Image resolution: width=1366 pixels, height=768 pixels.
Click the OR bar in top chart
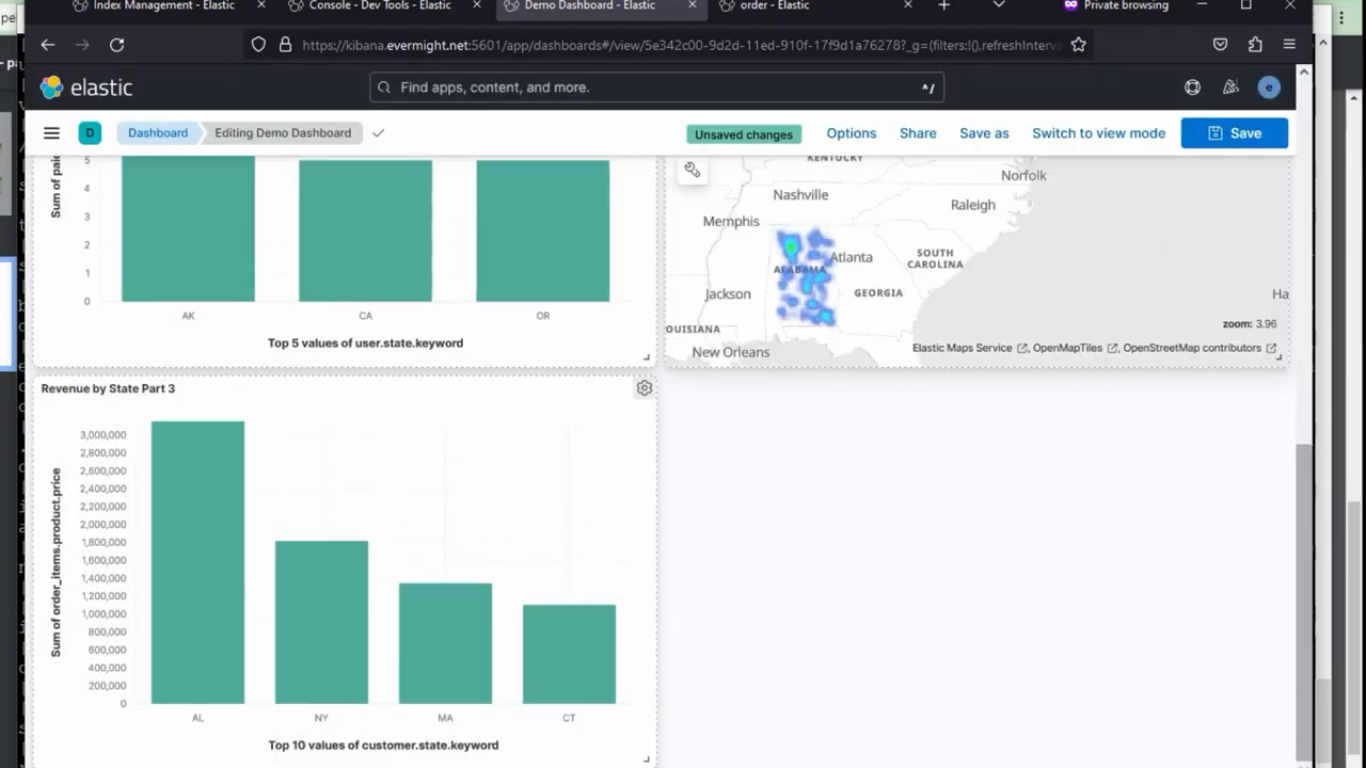[x=543, y=230]
